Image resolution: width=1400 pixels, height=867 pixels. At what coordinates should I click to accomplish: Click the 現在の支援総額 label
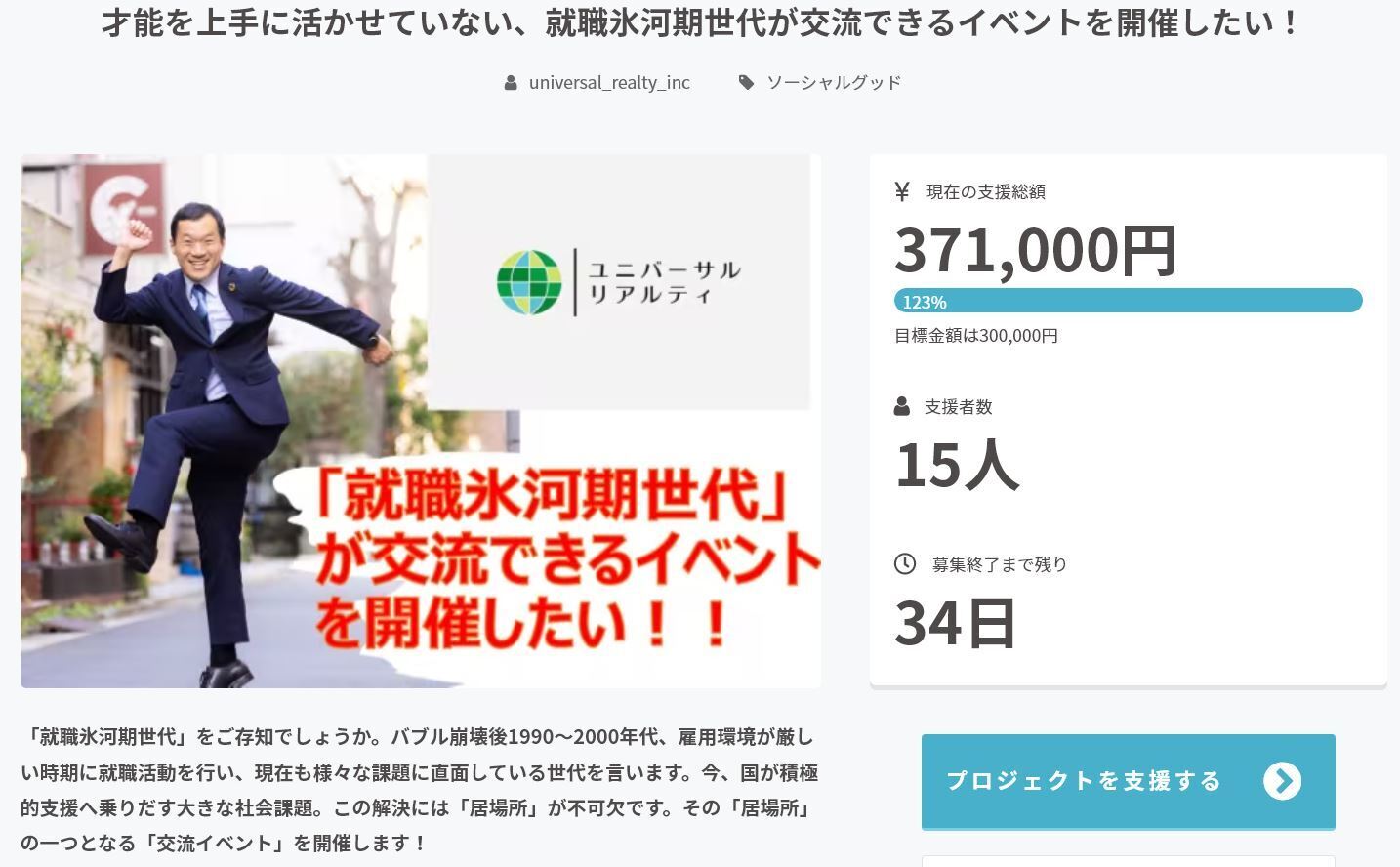(x=986, y=192)
